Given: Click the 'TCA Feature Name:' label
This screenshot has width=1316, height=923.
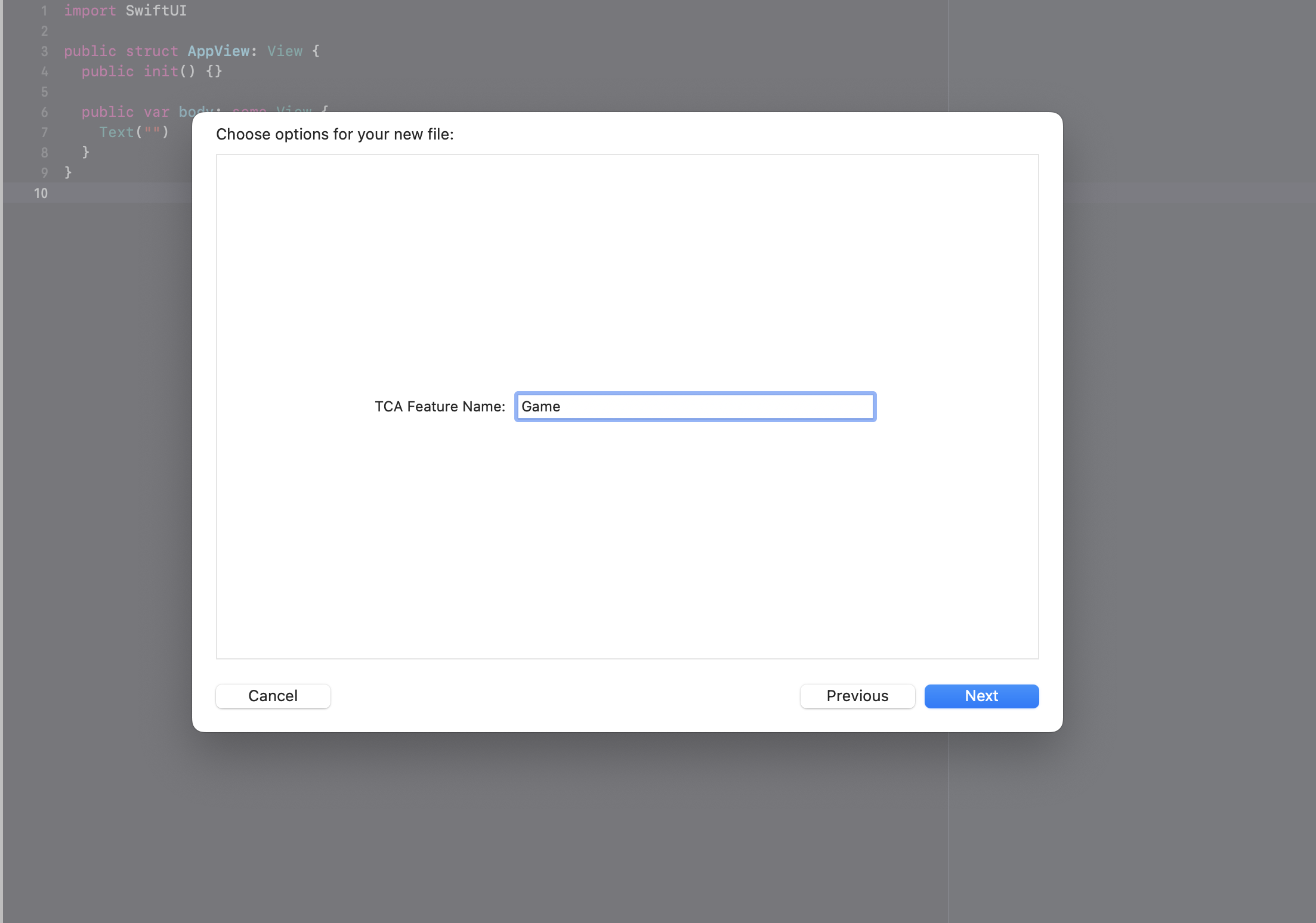Looking at the screenshot, I should (440, 407).
